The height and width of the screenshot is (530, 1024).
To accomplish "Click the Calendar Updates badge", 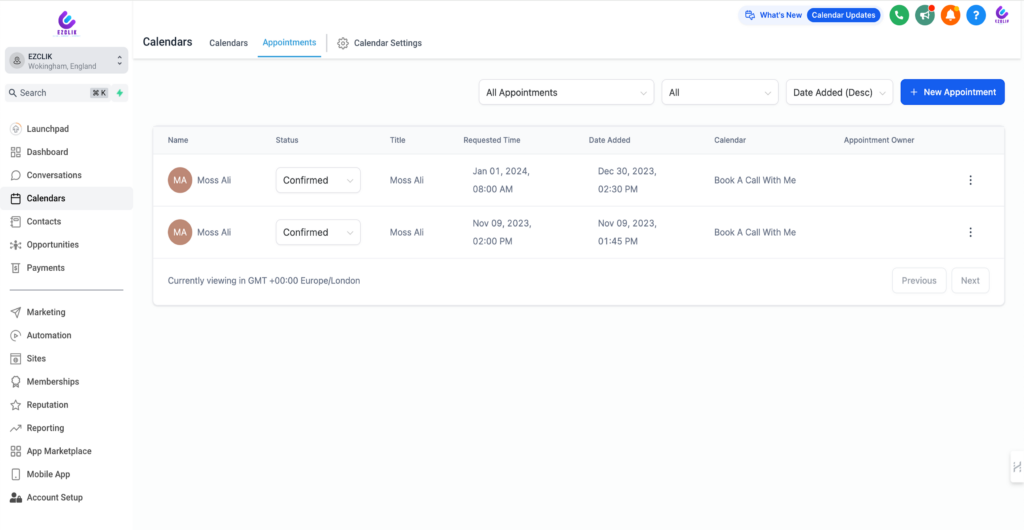I will (x=843, y=15).
